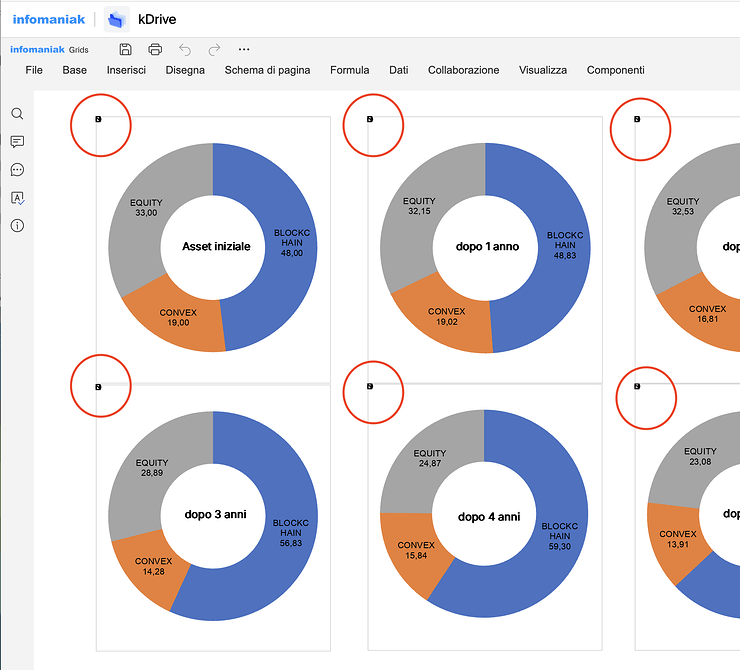Viewport: 740px width, 670px height.
Task: Open the spell check sidebar icon
Action: (x=17, y=198)
